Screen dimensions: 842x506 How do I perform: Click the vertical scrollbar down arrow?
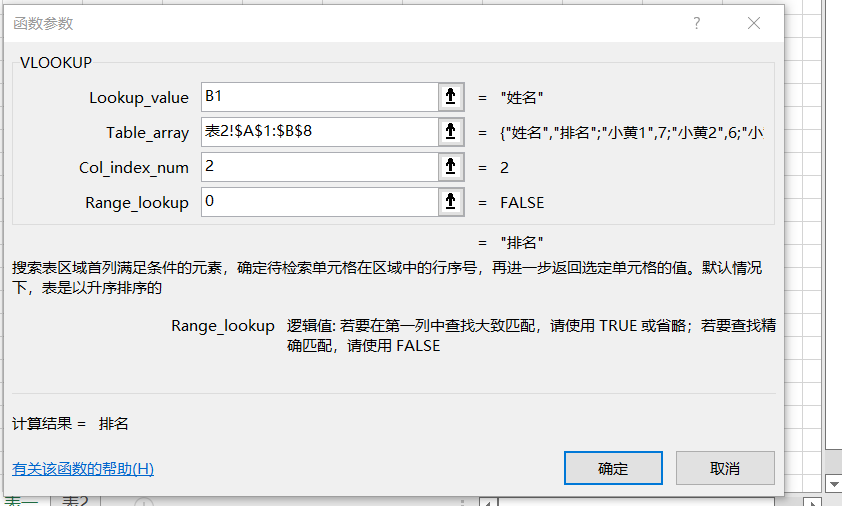coord(834,483)
